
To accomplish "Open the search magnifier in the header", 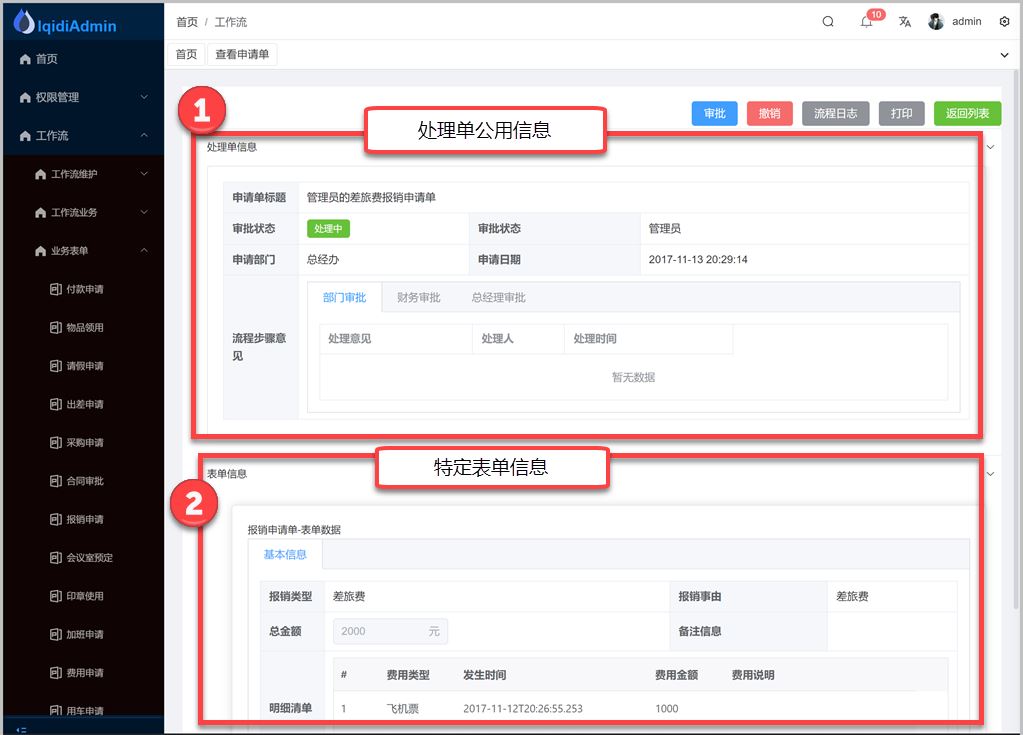I will coord(828,22).
